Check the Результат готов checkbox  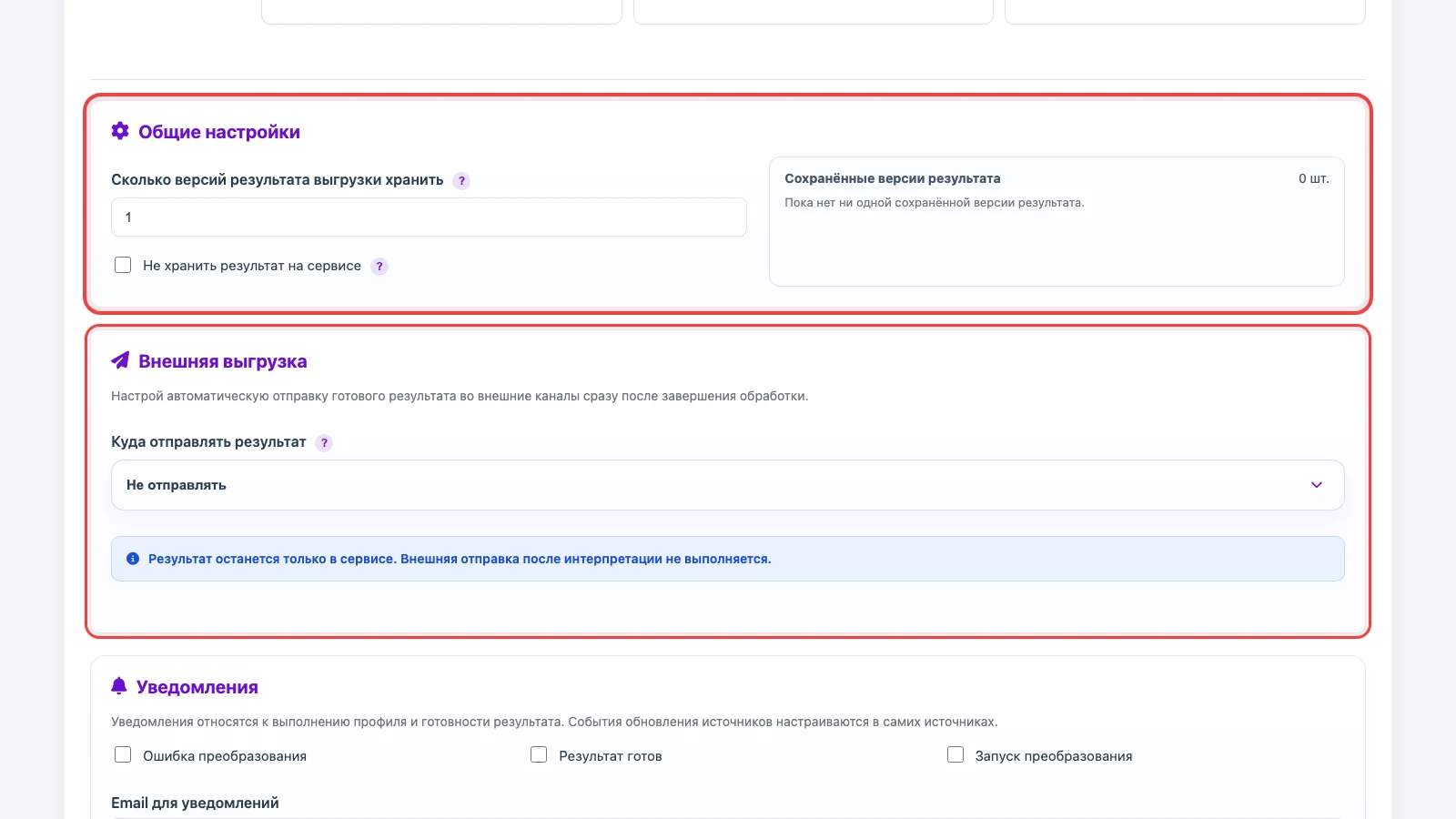539,754
